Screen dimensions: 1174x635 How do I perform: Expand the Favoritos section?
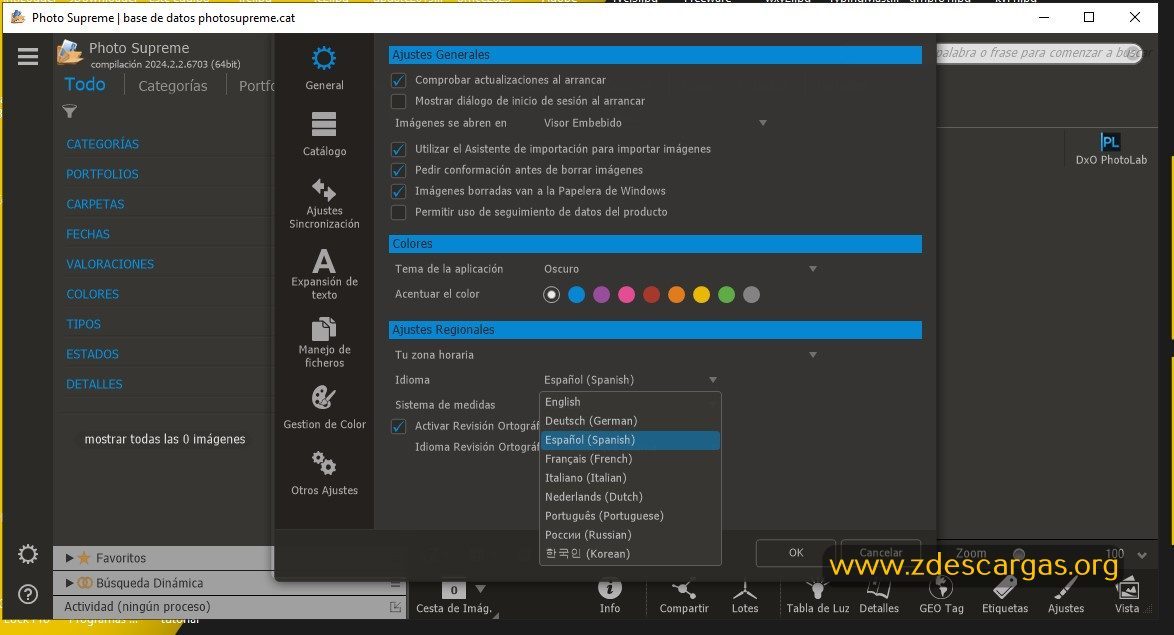[69, 558]
